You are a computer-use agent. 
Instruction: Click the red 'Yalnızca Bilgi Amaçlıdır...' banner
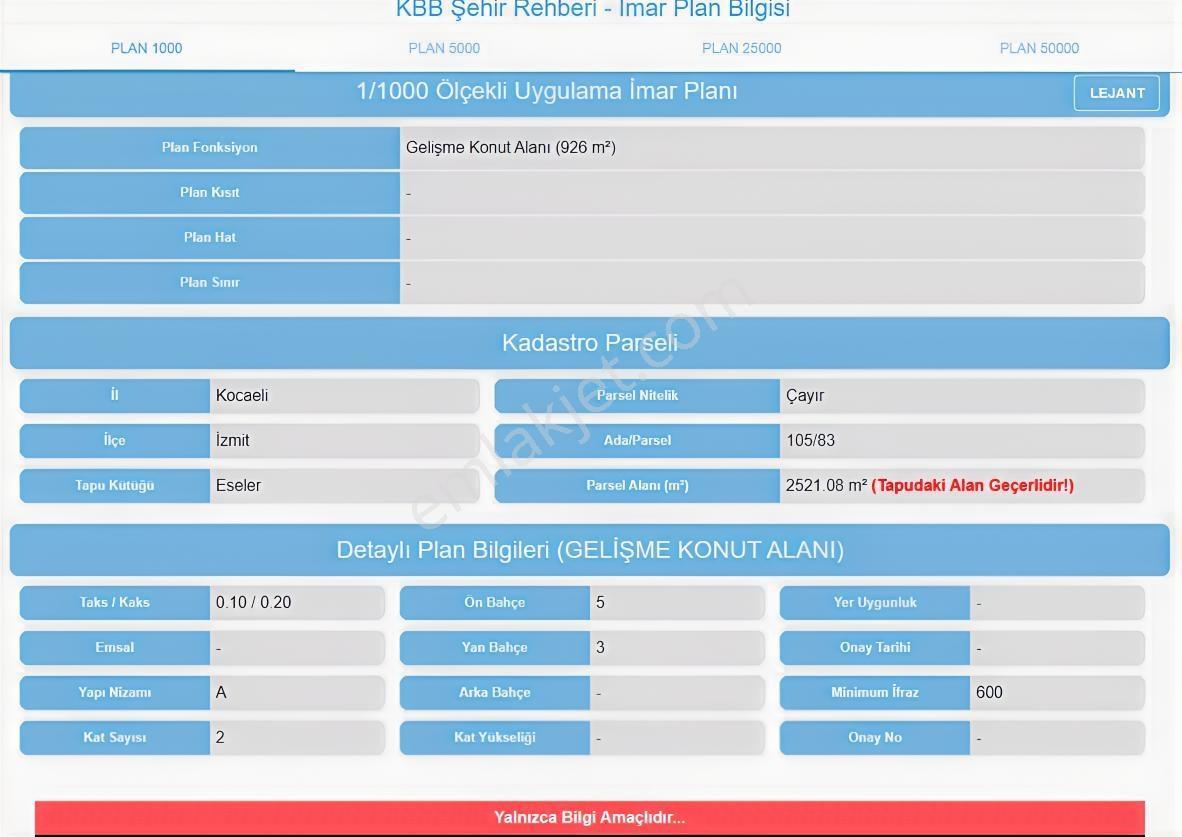589,818
